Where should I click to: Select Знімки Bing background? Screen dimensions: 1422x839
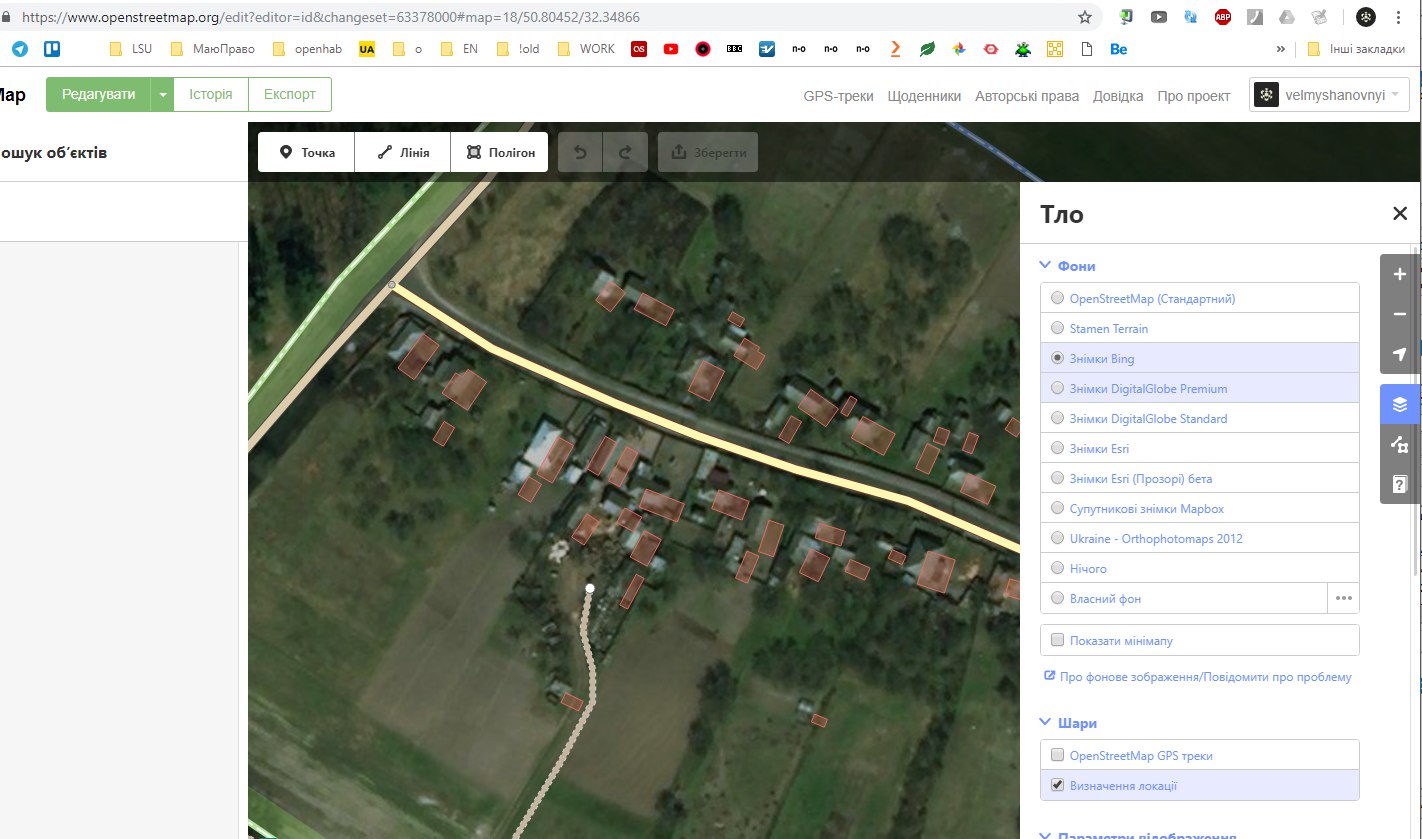click(1200, 358)
